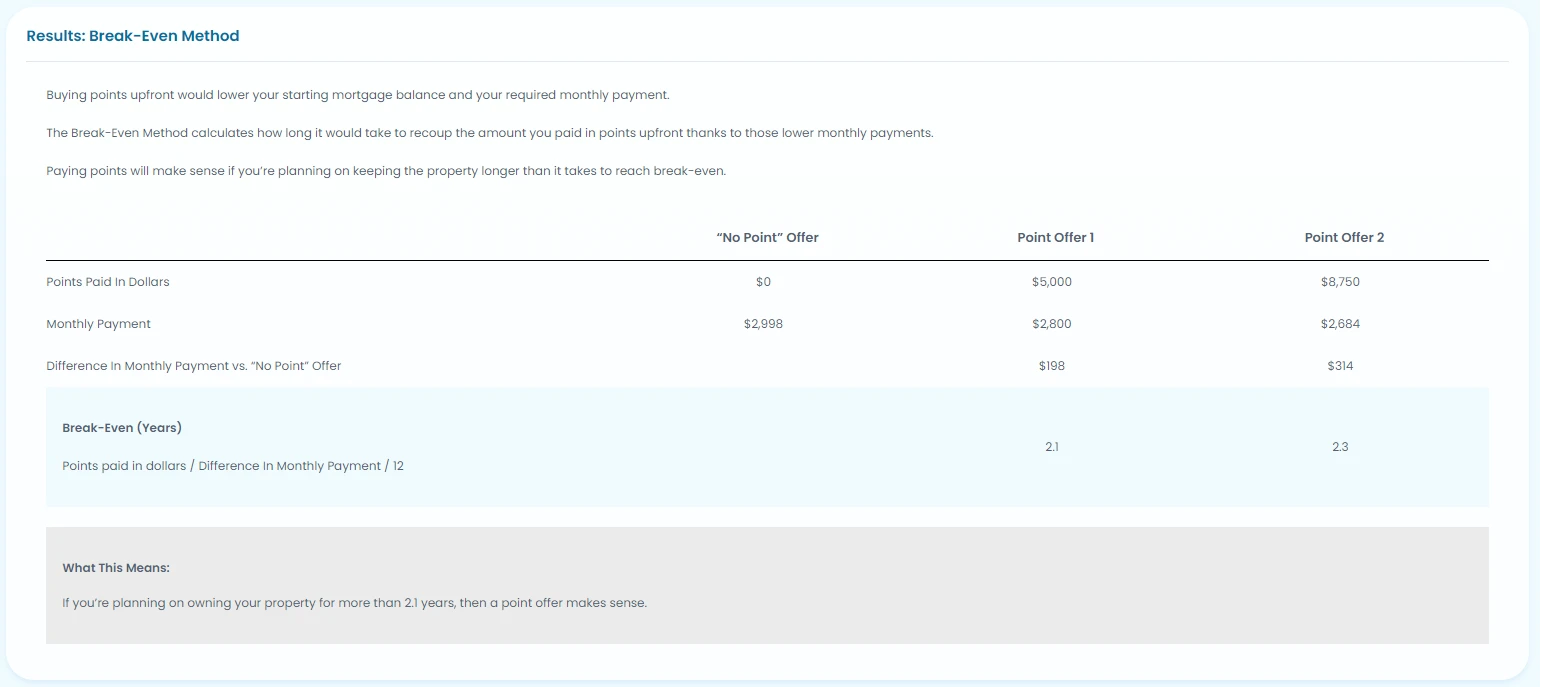Click the $2,684 monthly payment value
1541x687 pixels.
point(1340,324)
